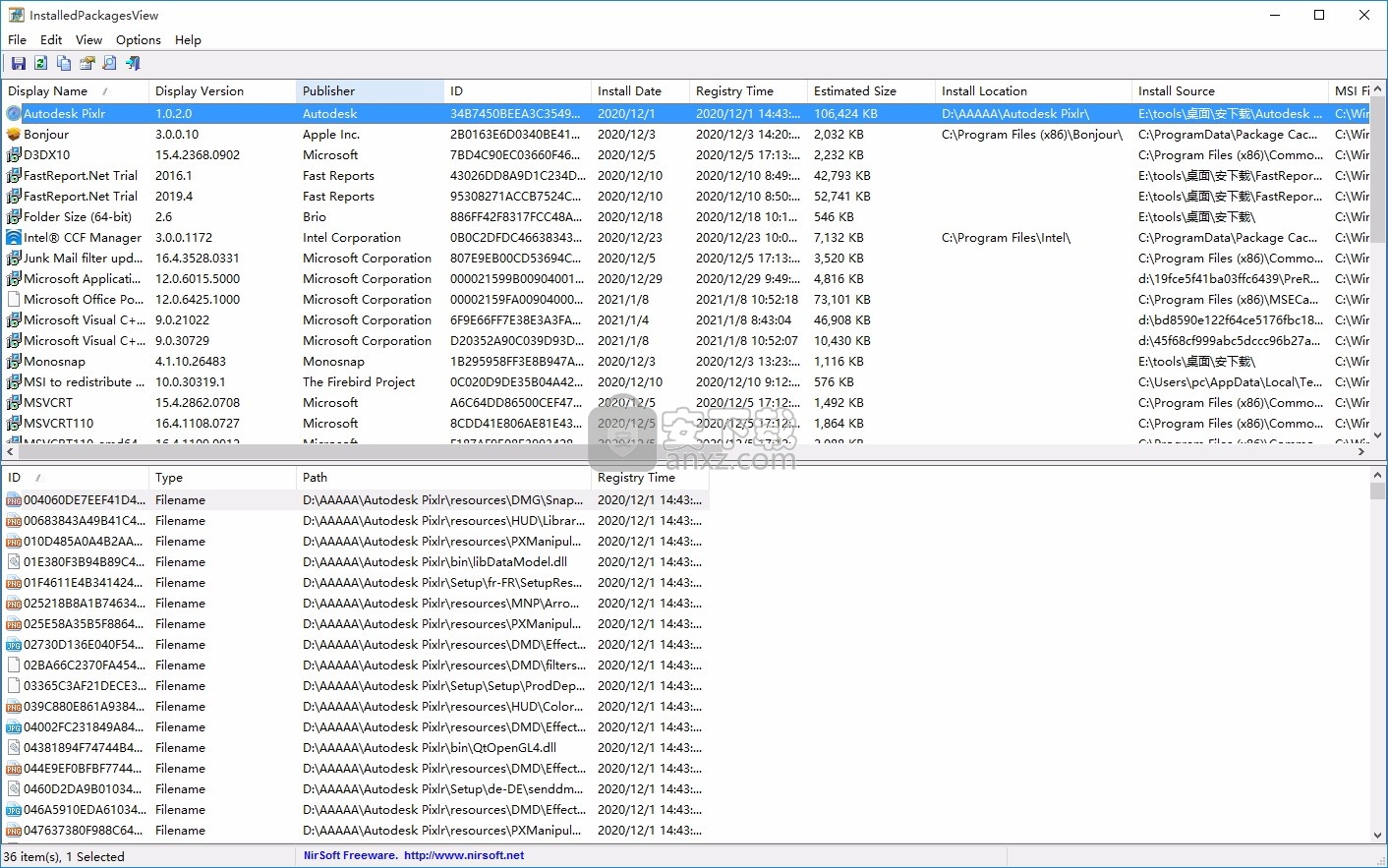The height and width of the screenshot is (868, 1388).
Task: Click the icon of file 046A5910EDA61034
Action: point(14,810)
